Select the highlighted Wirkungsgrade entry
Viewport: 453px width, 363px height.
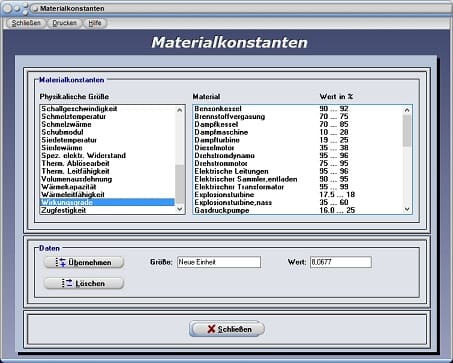[x=107, y=202]
